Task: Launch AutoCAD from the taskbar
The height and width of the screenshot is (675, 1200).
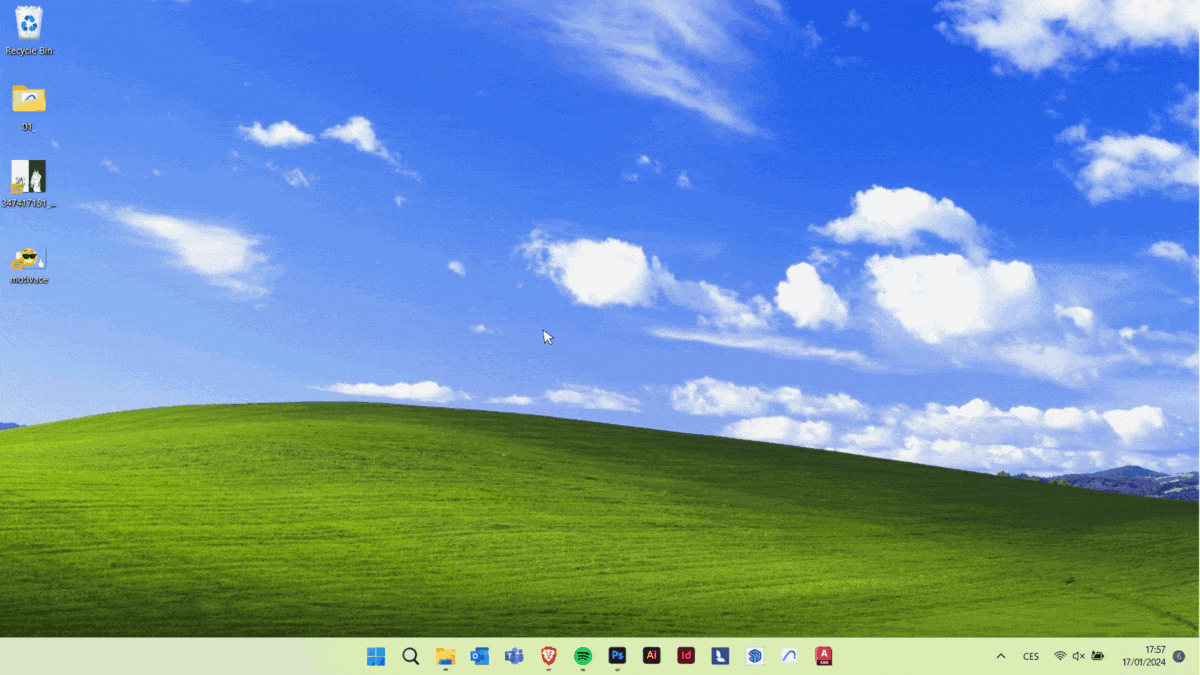Action: coord(824,656)
